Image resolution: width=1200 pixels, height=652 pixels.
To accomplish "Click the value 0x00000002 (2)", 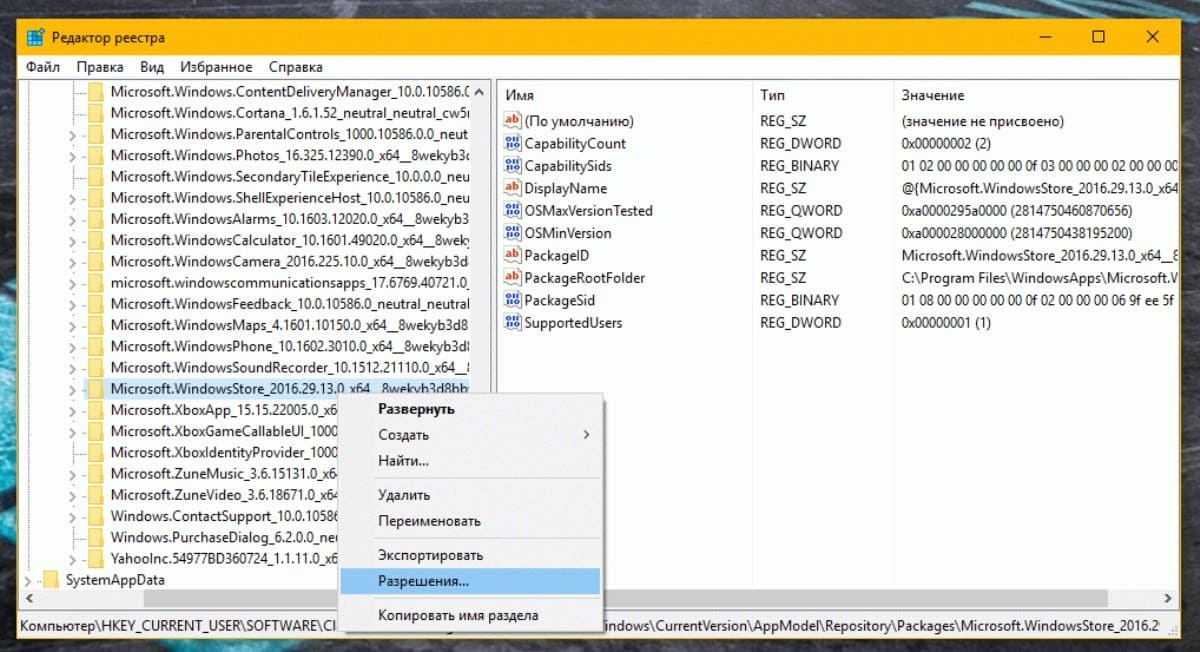I will tap(945, 143).
